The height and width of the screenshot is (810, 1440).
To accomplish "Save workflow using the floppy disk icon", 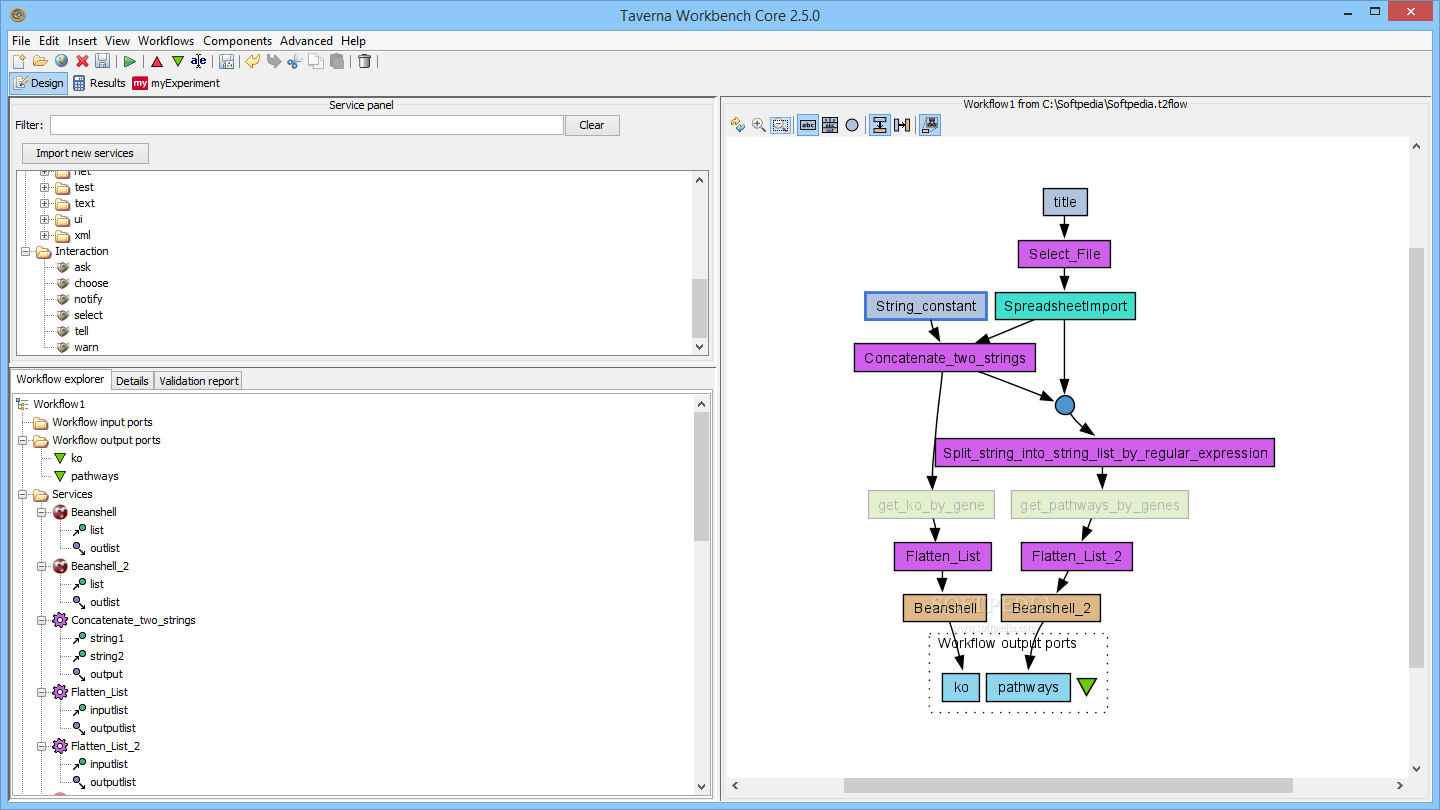I will point(102,61).
